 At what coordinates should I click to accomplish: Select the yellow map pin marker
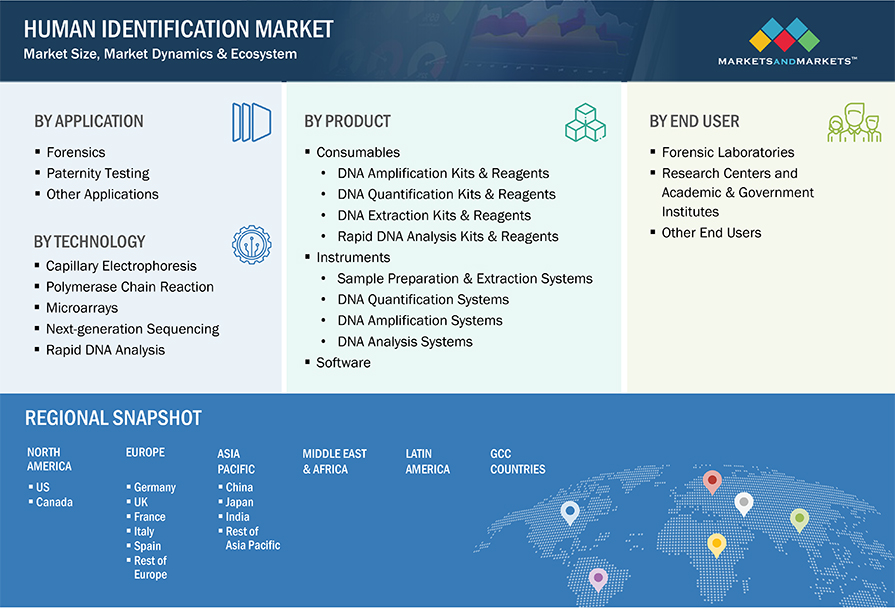[716, 544]
